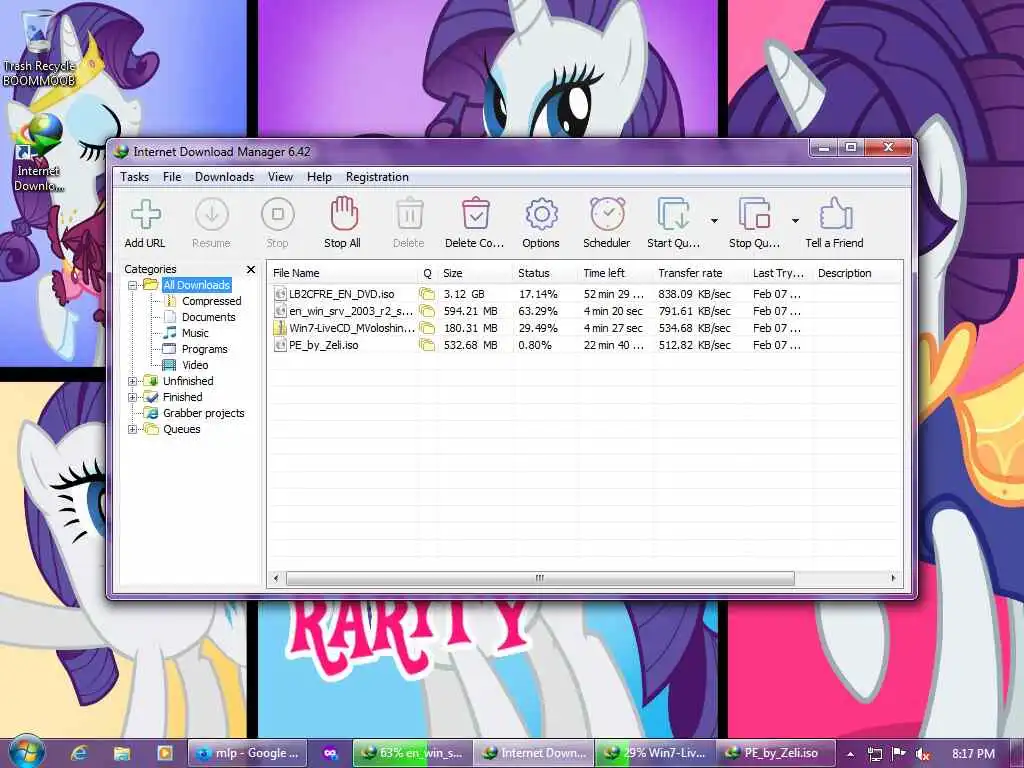Open the File menu
This screenshot has width=1024, height=768.
click(x=172, y=177)
